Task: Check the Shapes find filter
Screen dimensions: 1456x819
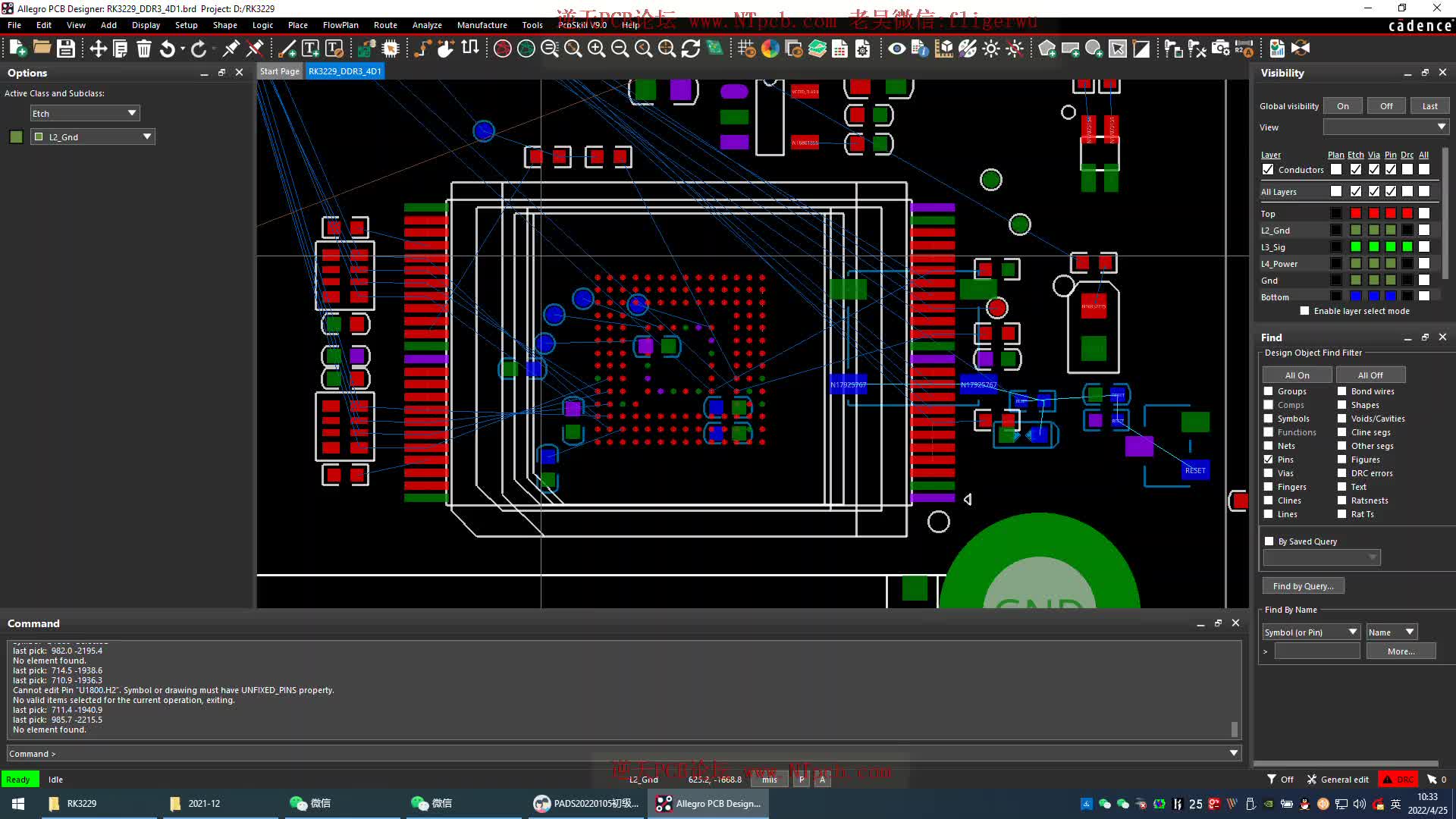Action: [x=1341, y=405]
